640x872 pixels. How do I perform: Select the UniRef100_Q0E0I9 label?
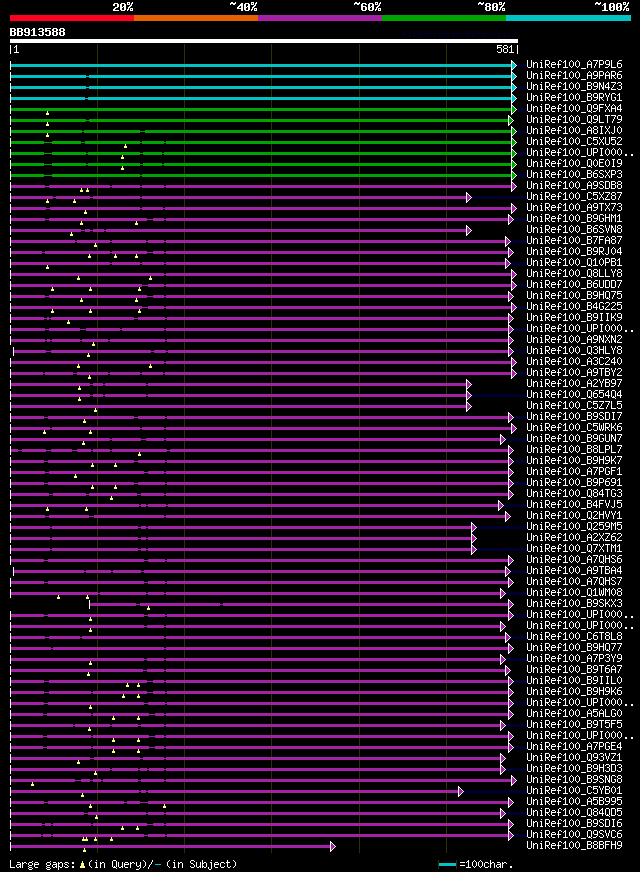click(574, 164)
